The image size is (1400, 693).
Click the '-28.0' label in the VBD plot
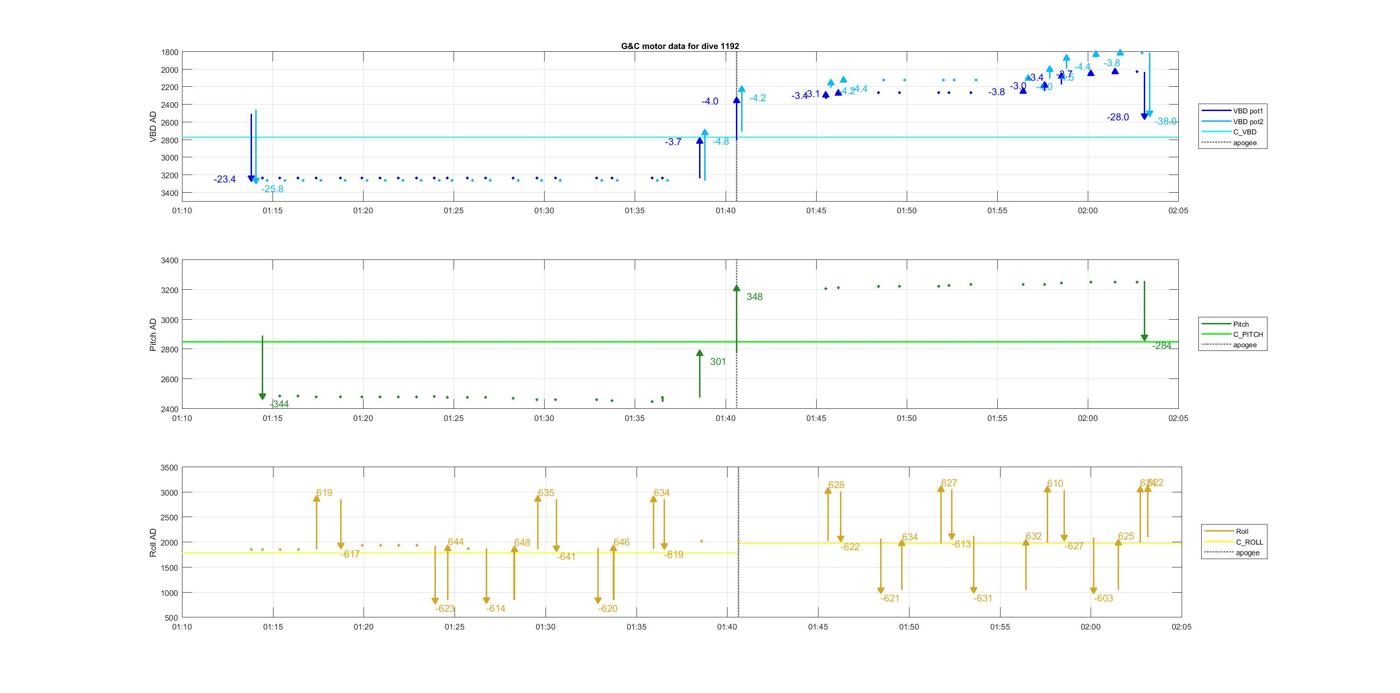[1118, 117]
